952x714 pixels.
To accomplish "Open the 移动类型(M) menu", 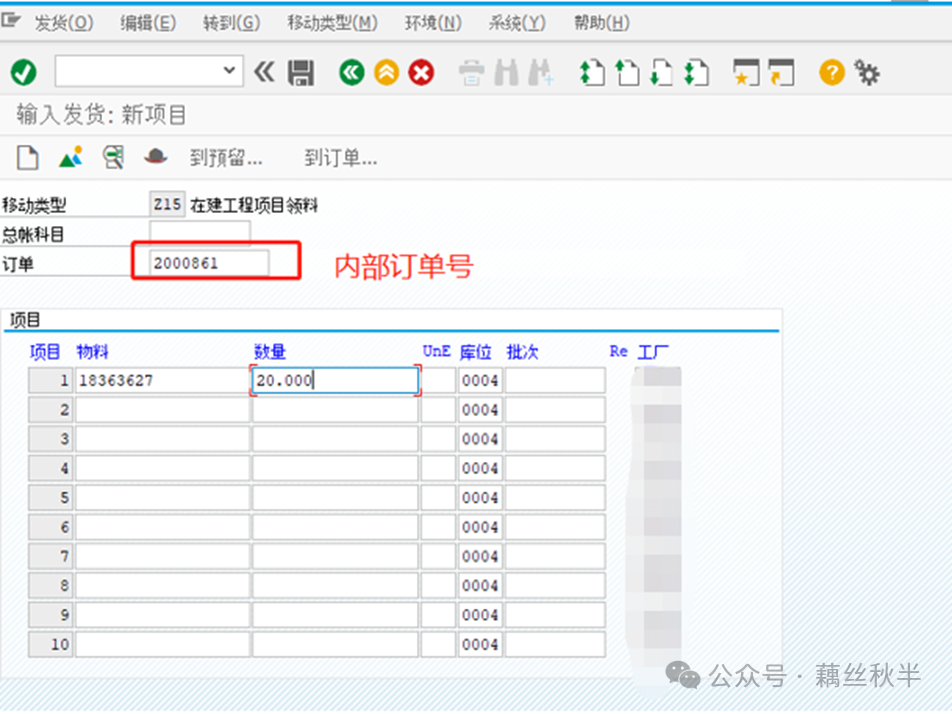I will (332, 23).
